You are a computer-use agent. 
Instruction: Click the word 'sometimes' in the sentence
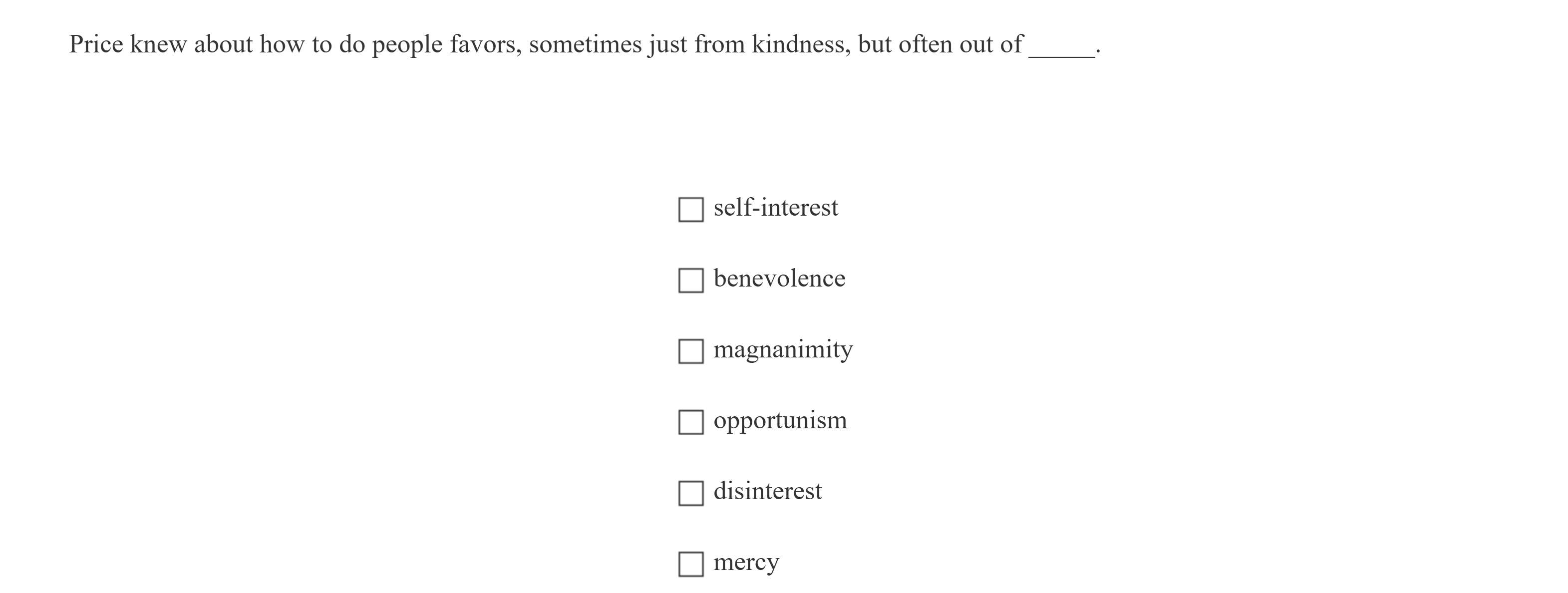click(x=585, y=44)
